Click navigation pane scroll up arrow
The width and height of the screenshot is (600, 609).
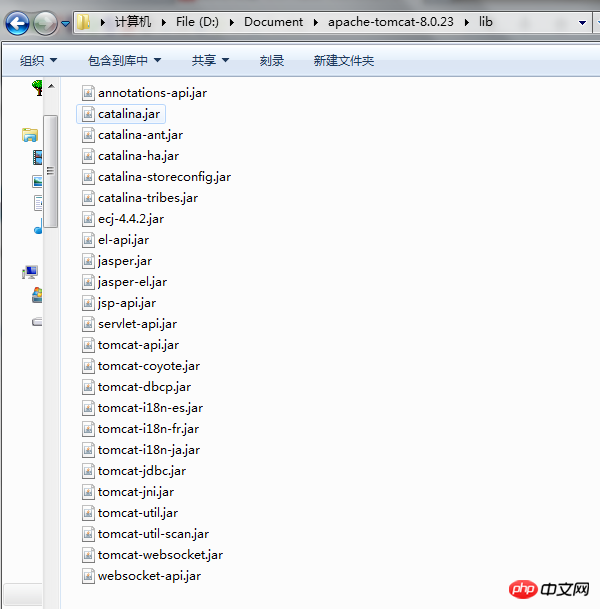tap(51, 86)
